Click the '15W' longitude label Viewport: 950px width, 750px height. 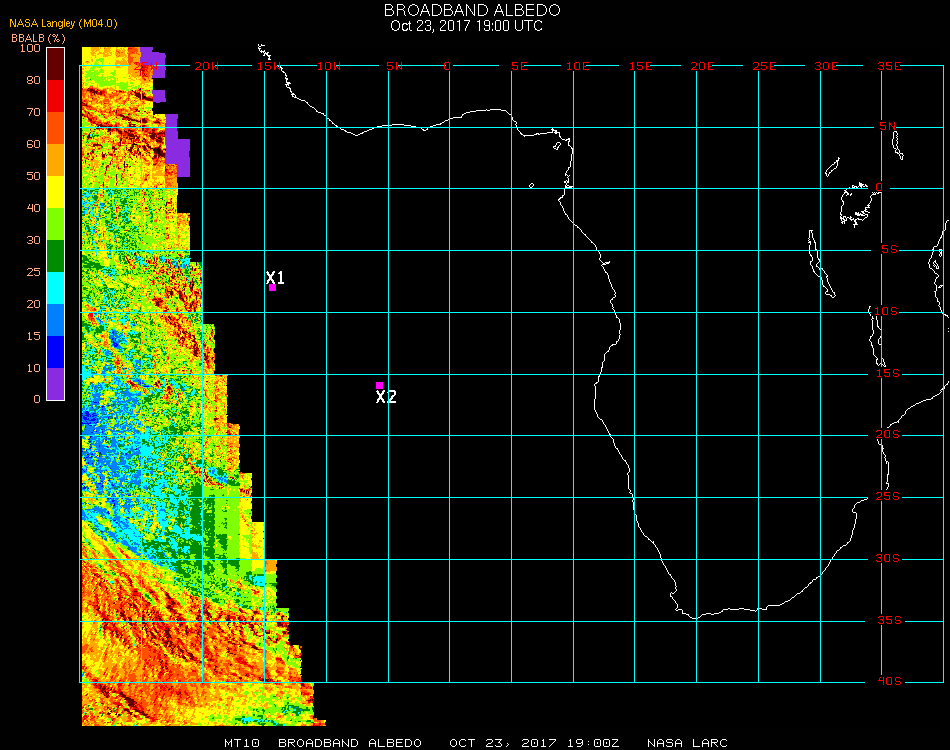(x=268, y=66)
